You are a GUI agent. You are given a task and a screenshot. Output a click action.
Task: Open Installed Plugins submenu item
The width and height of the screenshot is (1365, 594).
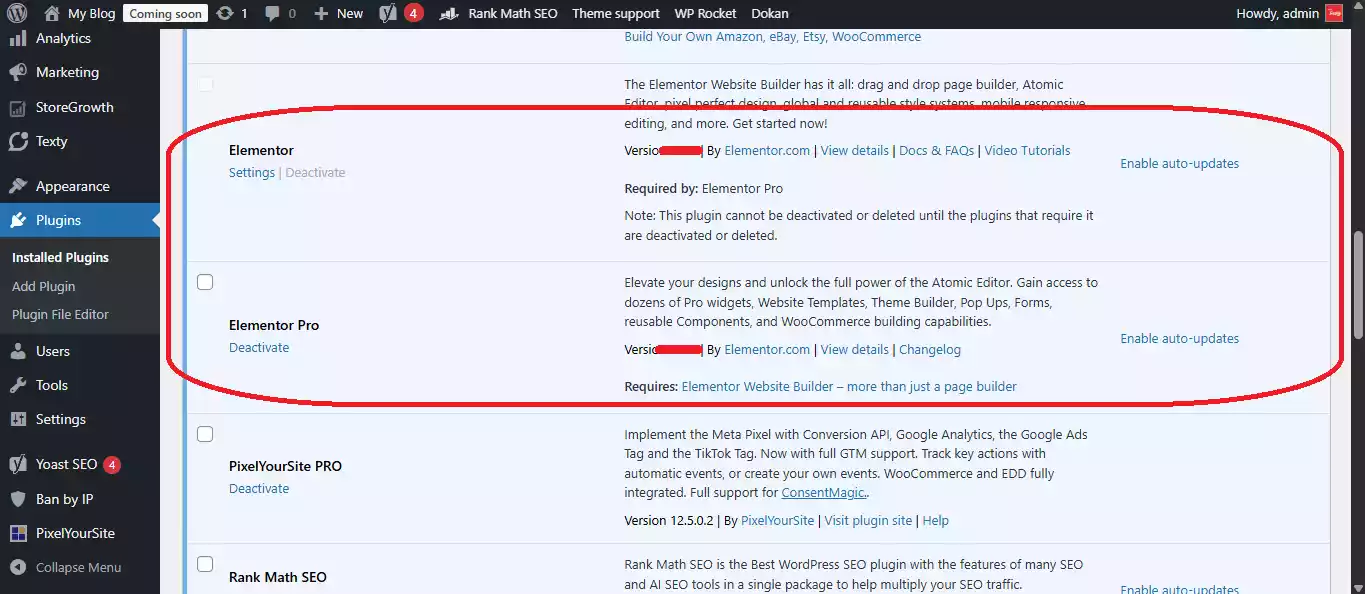click(x=60, y=257)
